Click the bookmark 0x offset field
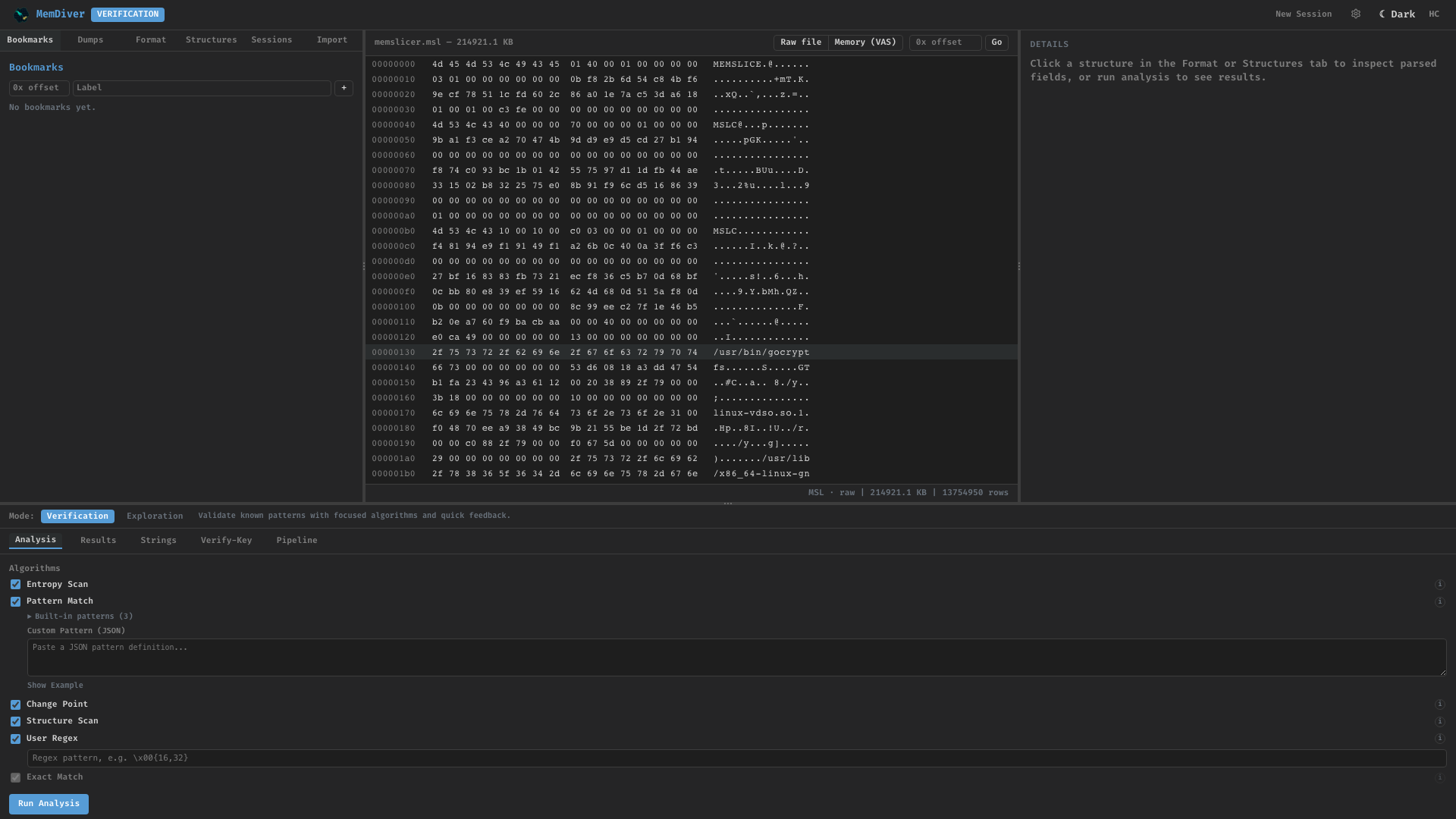This screenshot has width=1456, height=819. point(39,88)
